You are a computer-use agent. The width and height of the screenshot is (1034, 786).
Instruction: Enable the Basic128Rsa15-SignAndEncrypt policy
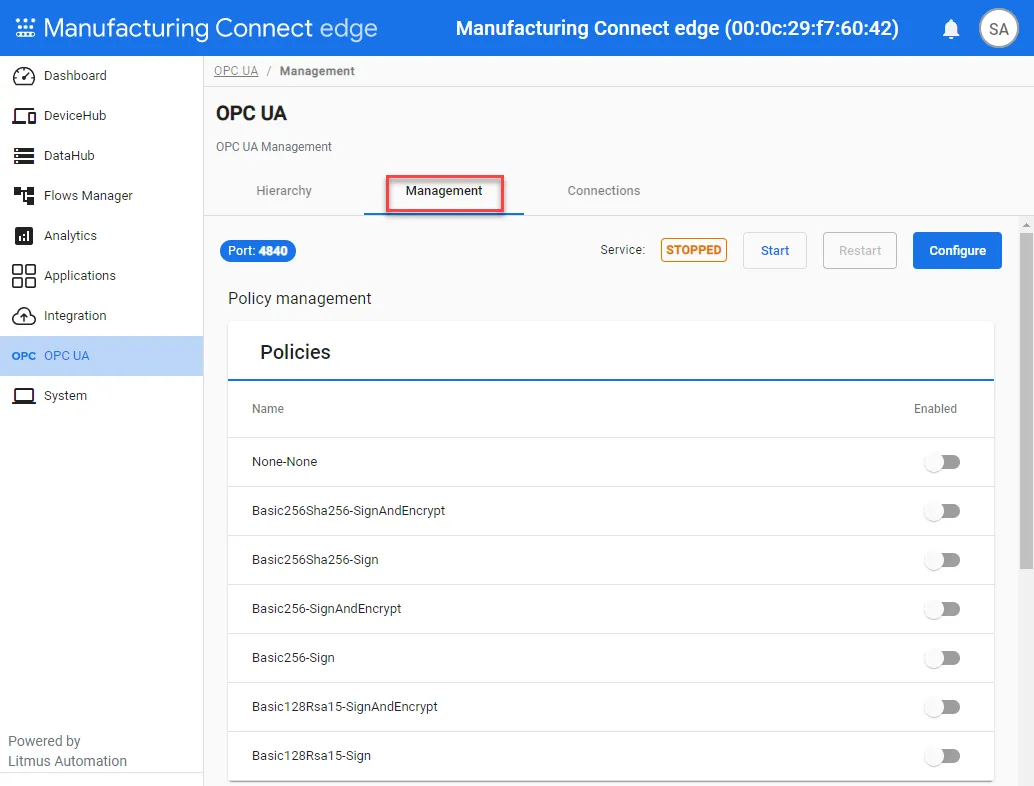[942, 707]
